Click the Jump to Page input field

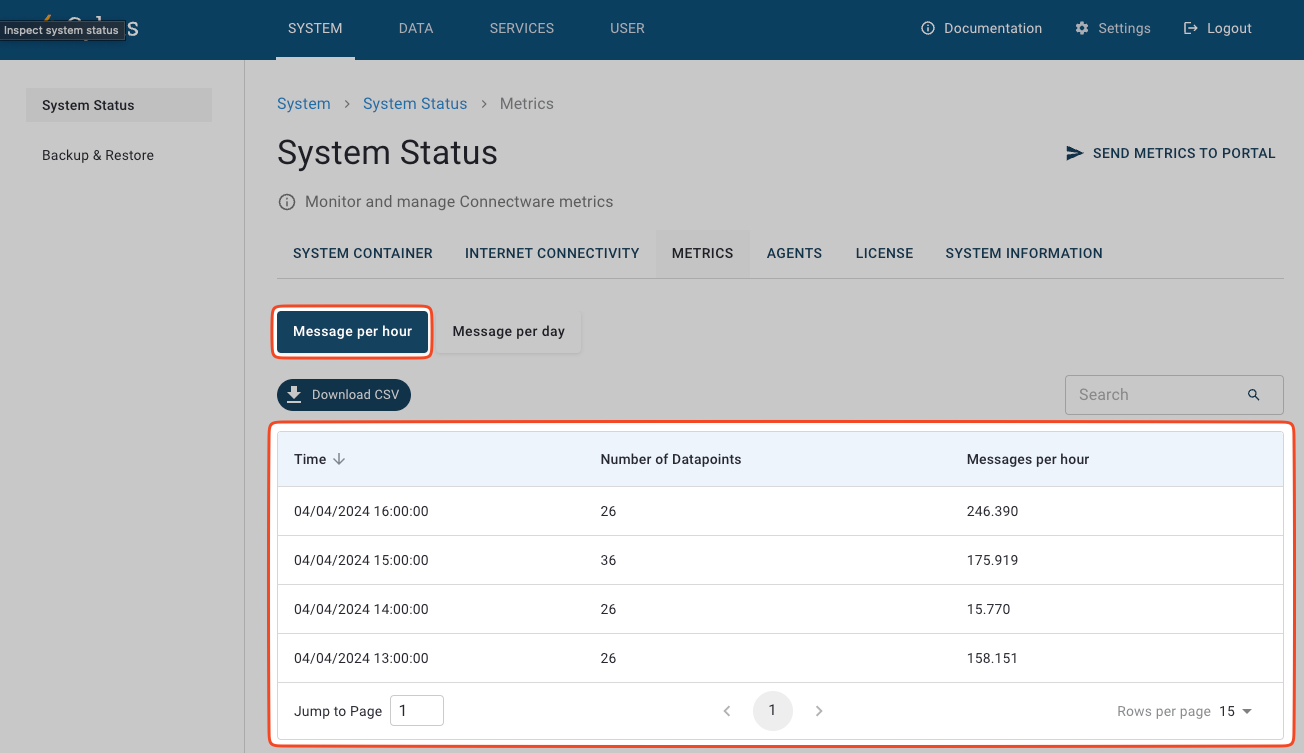click(416, 711)
